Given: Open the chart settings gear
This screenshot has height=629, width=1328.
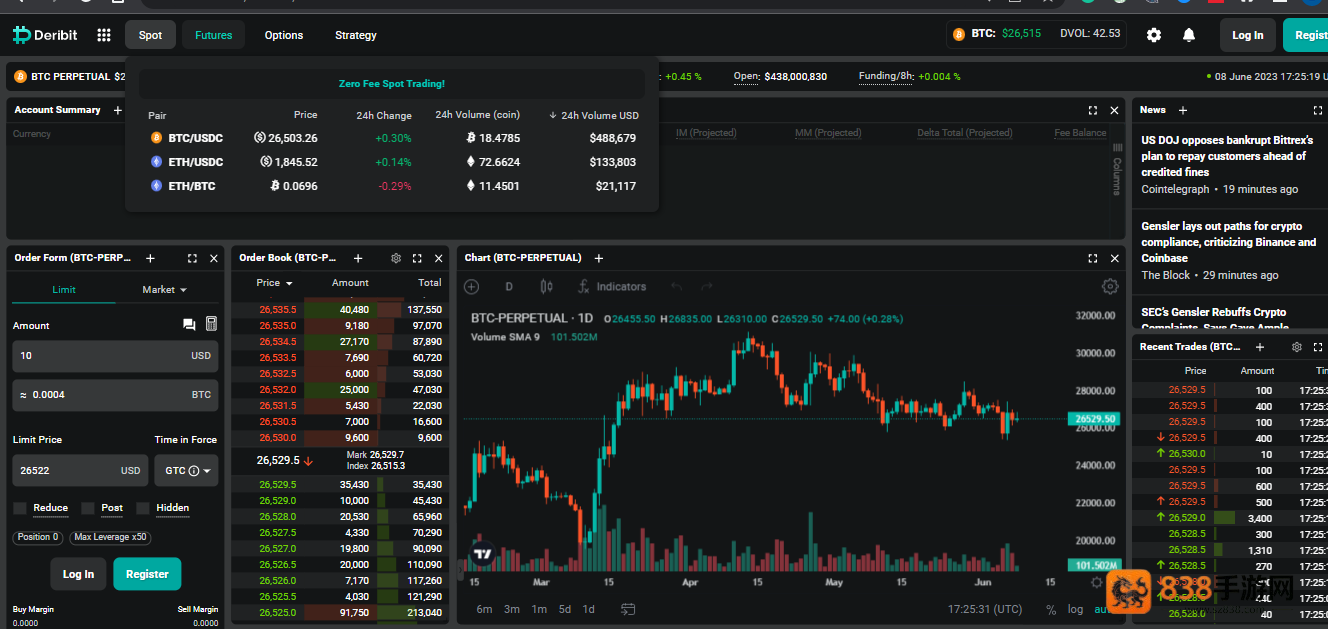Looking at the screenshot, I should pos(1110,287).
